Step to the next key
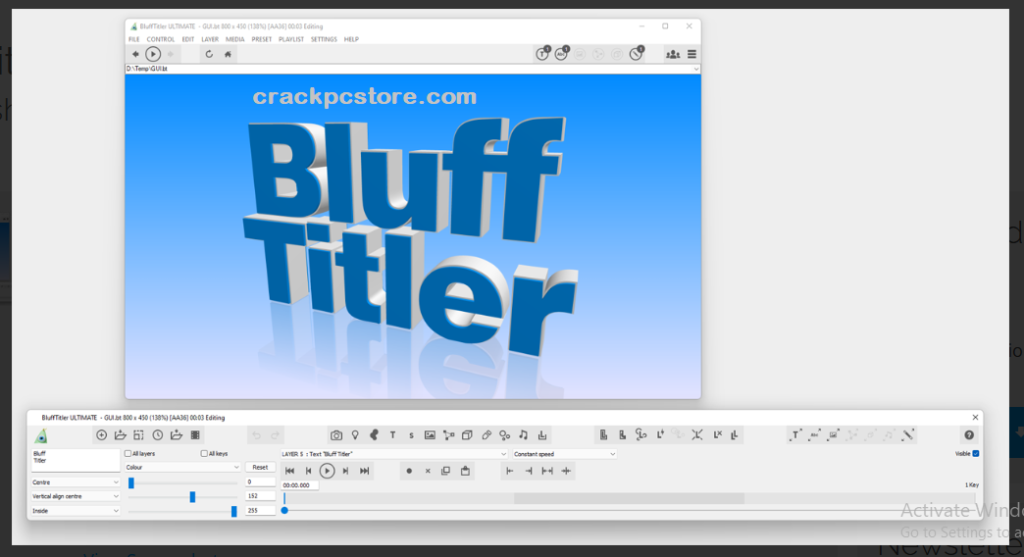Viewport: 1024px width, 557px height. pos(345,471)
